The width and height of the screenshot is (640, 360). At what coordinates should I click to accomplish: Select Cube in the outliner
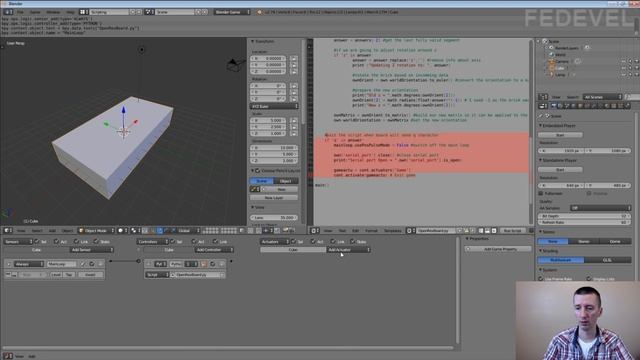pyautogui.click(x=560, y=68)
